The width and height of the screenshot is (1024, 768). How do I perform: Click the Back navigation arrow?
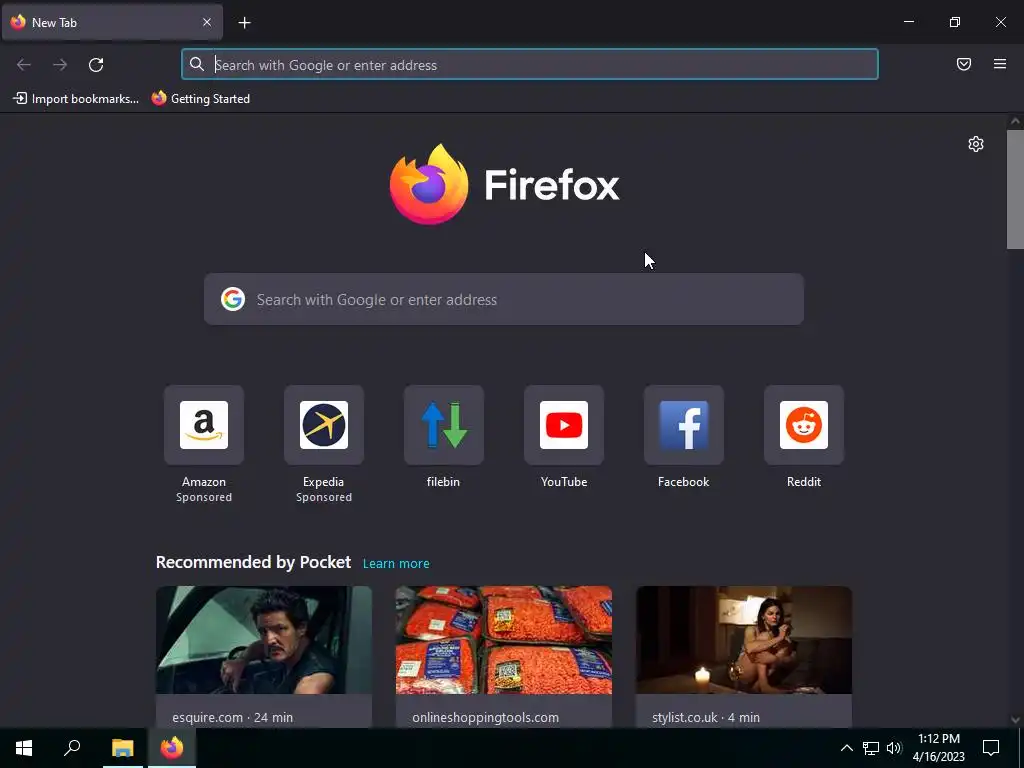pos(24,65)
